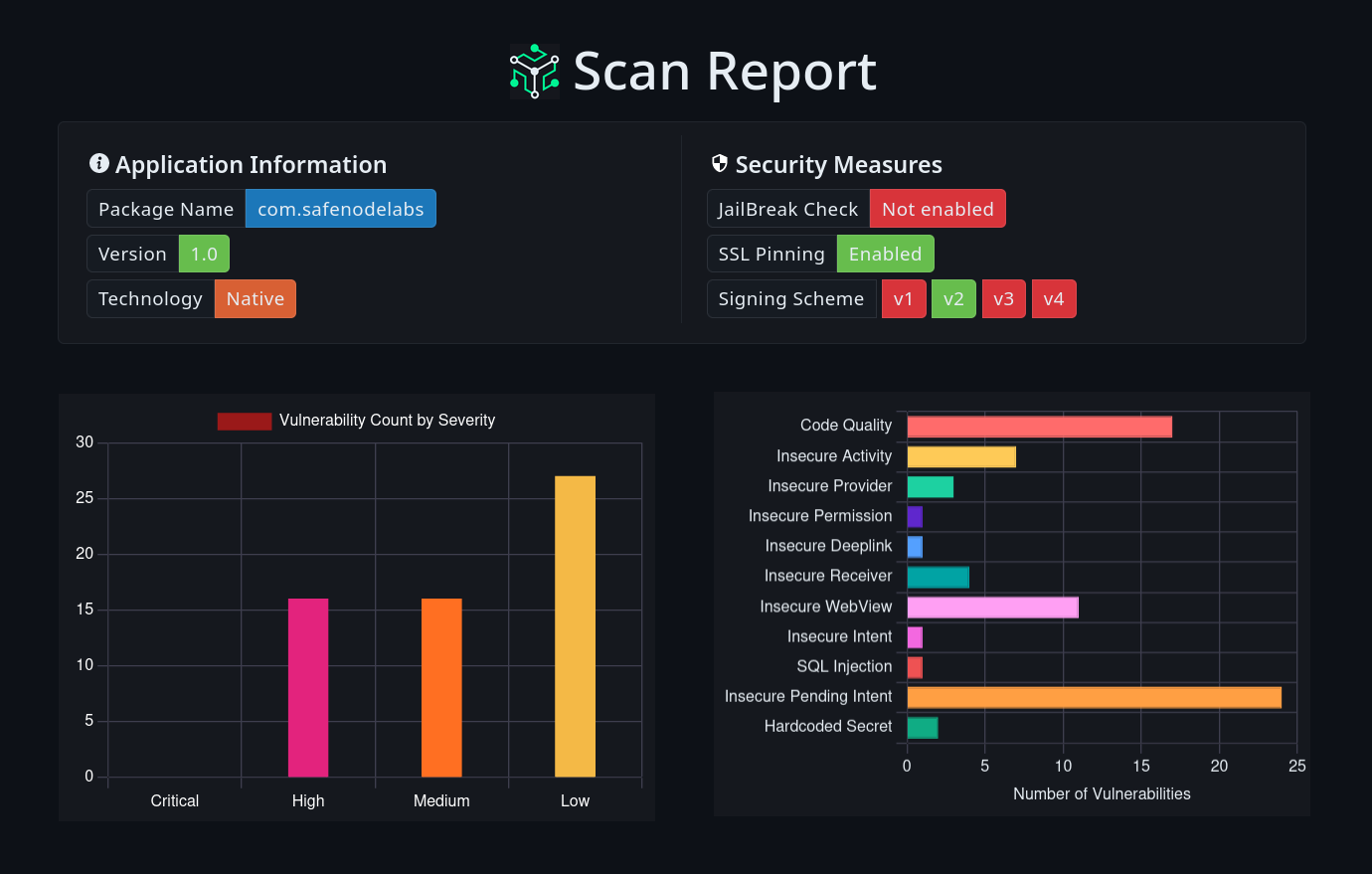Image resolution: width=1372 pixels, height=874 pixels.
Task: Click the Security Measures shield icon
Action: point(720,163)
